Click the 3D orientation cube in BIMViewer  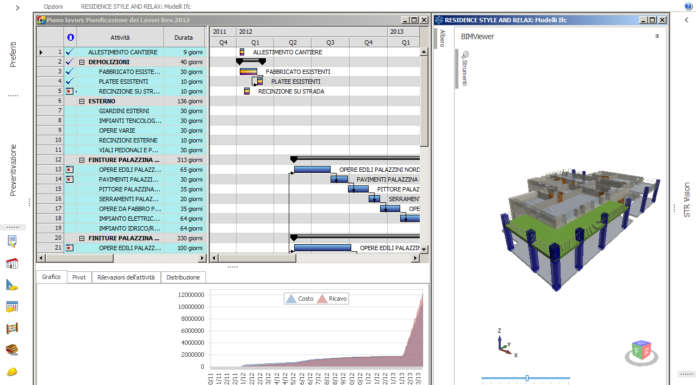click(641, 350)
